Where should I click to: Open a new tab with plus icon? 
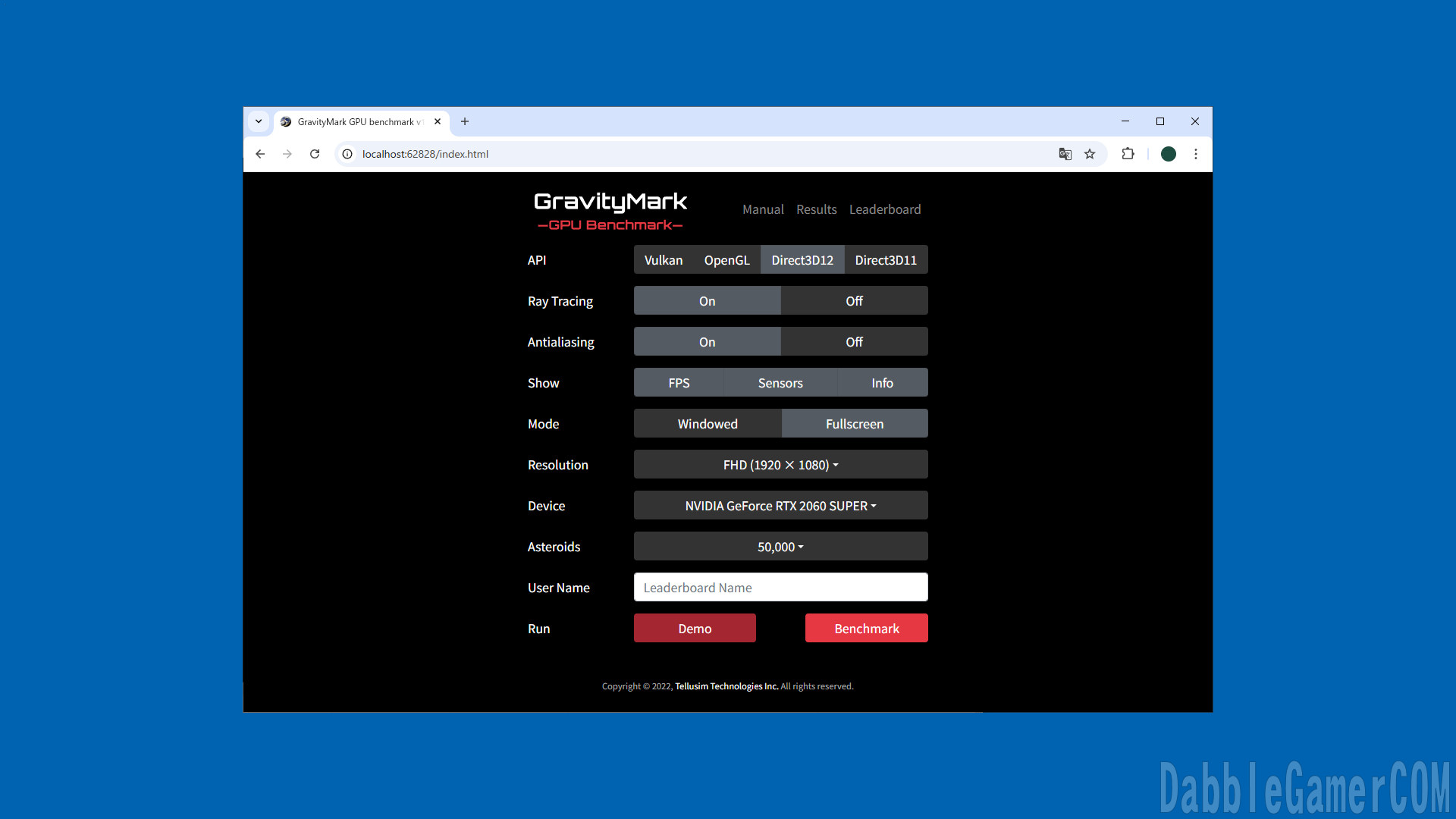point(465,121)
